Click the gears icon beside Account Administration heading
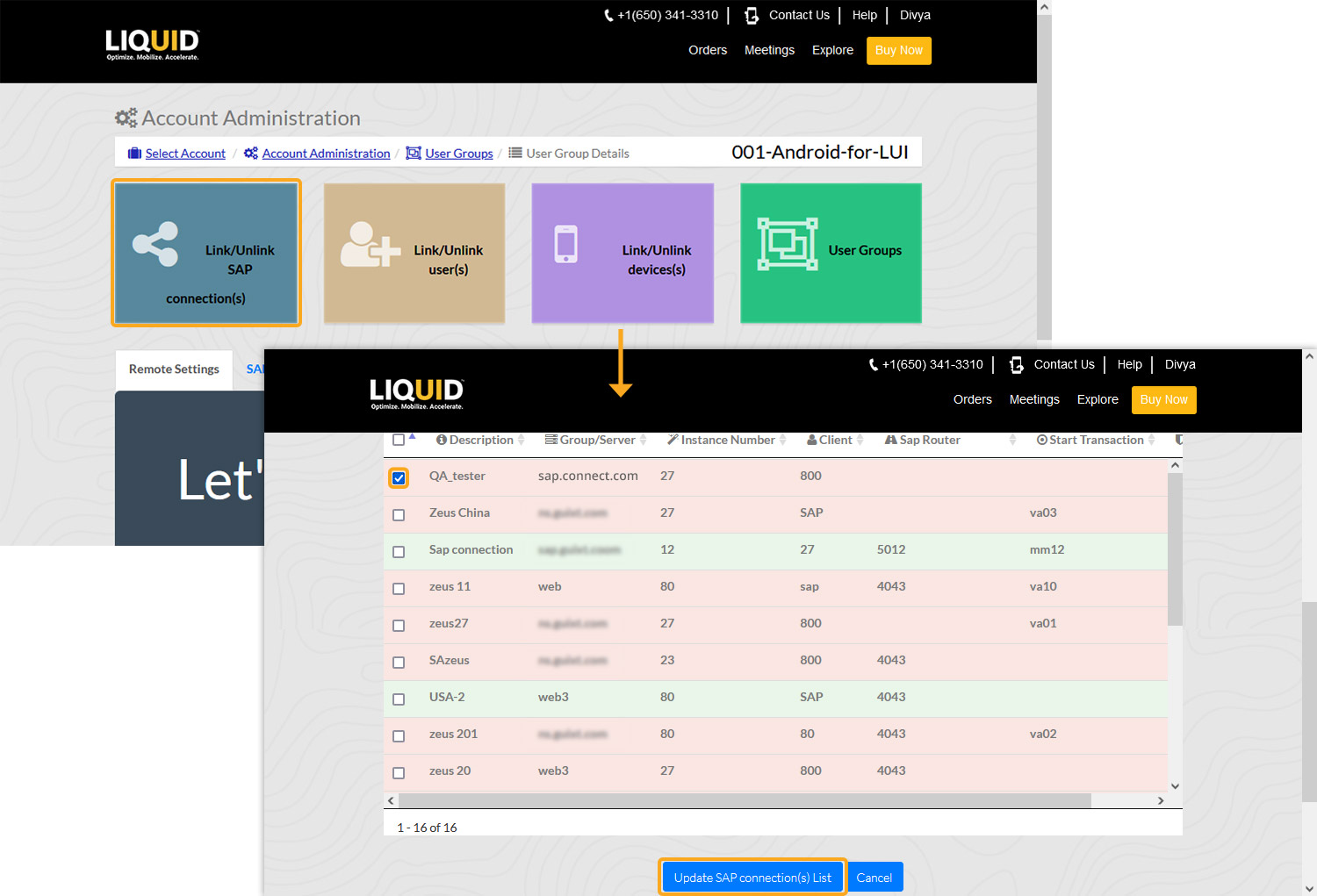1317x896 pixels. coord(126,118)
